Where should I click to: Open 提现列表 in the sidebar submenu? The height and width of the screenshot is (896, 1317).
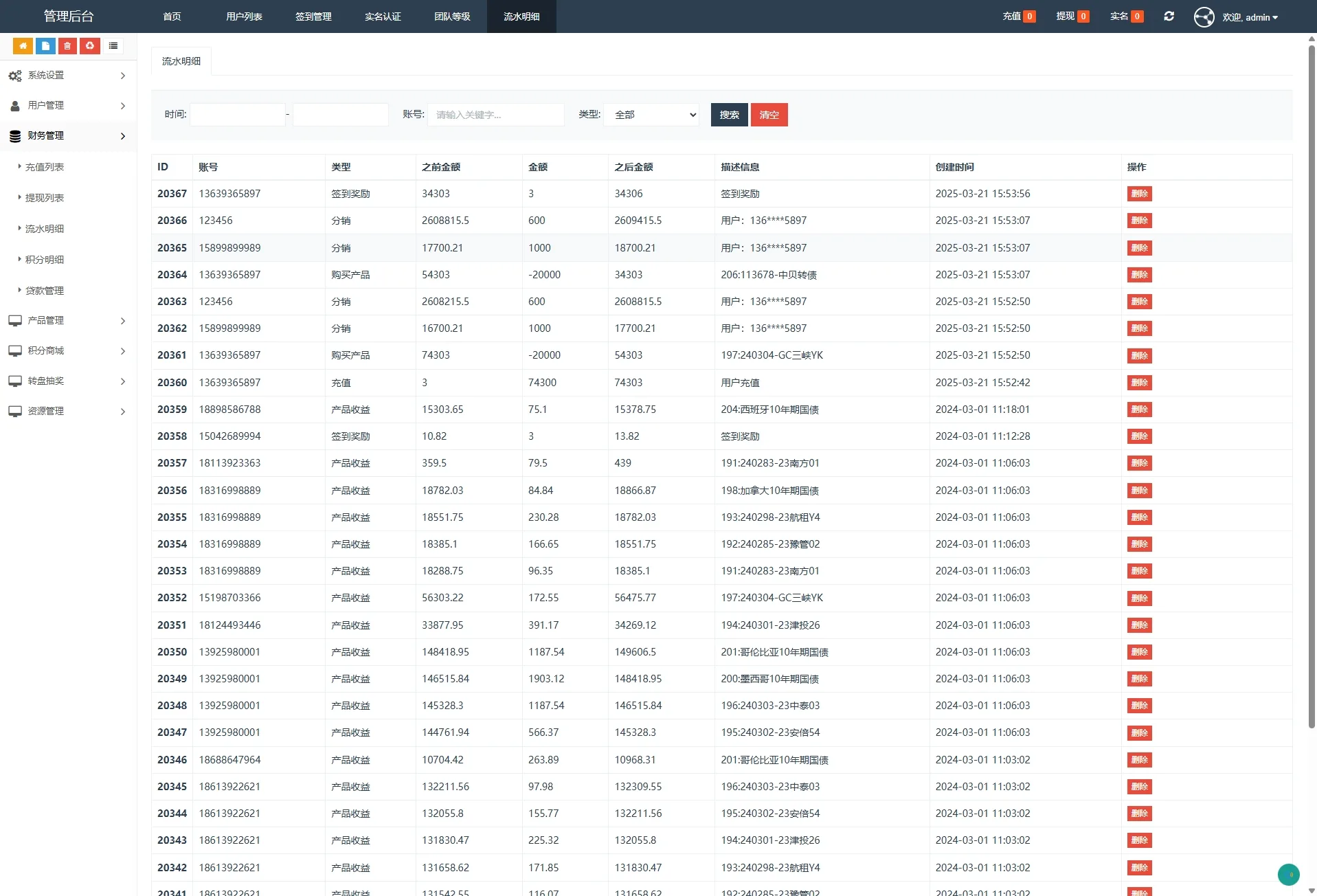(45, 198)
